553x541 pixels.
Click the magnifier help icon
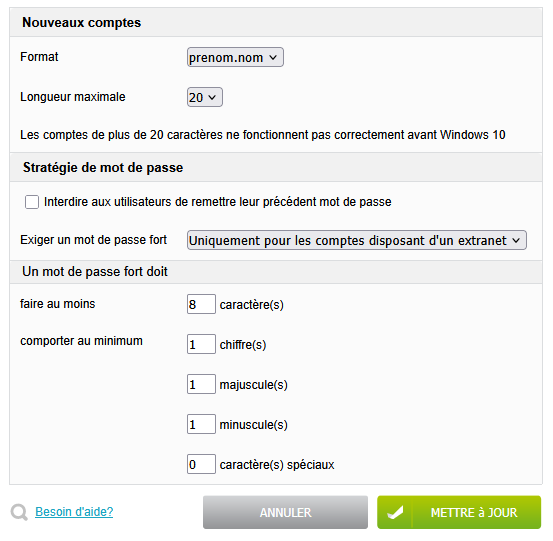pyautogui.click(x=19, y=512)
